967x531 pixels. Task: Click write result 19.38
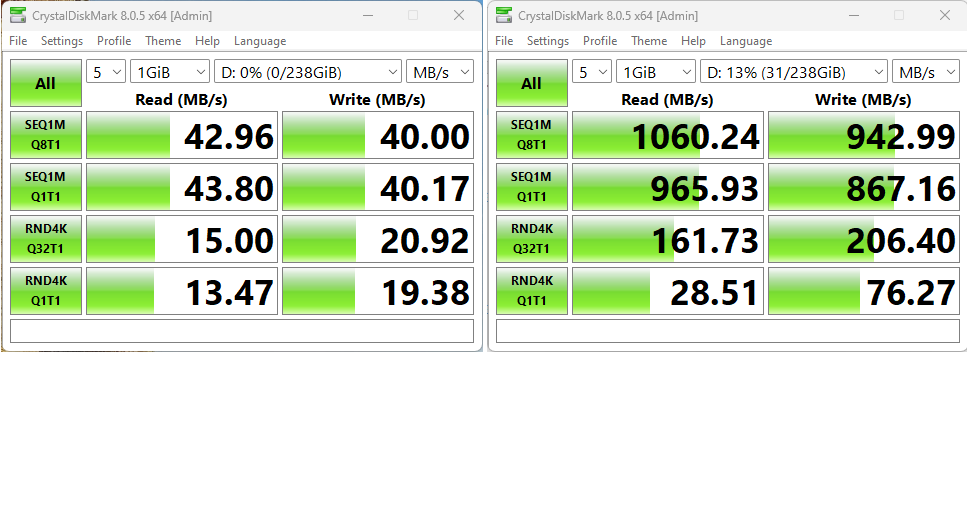[x=378, y=290]
